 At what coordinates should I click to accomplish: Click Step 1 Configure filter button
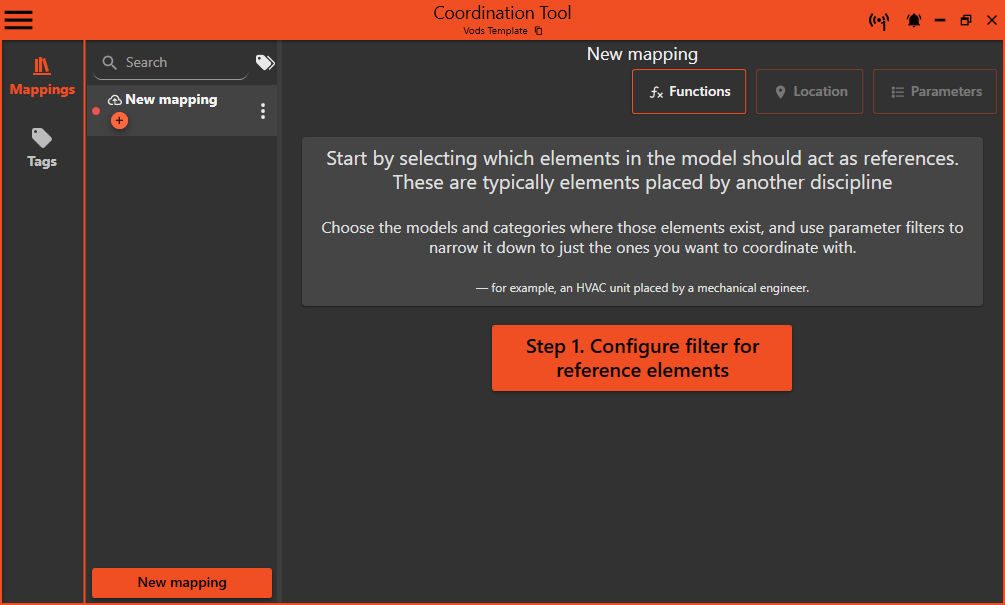click(x=642, y=358)
